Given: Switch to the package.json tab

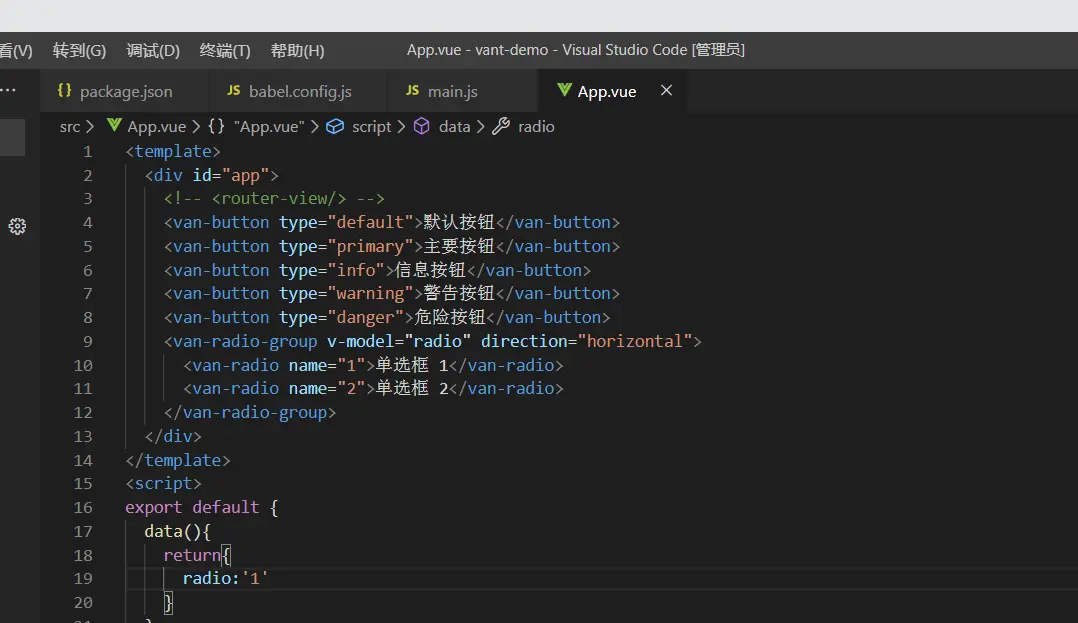Looking at the screenshot, I should (x=125, y=91).
